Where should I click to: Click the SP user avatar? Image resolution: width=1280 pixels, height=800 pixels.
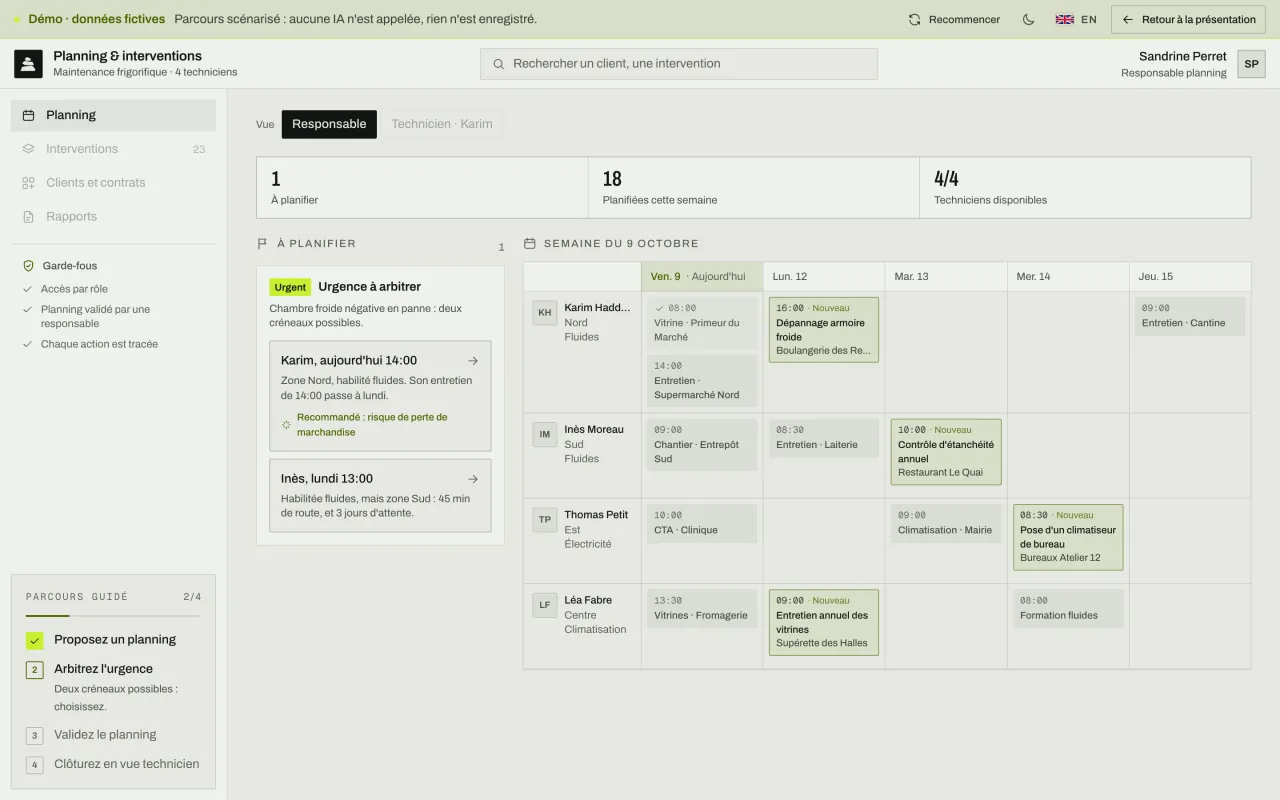1251,64
